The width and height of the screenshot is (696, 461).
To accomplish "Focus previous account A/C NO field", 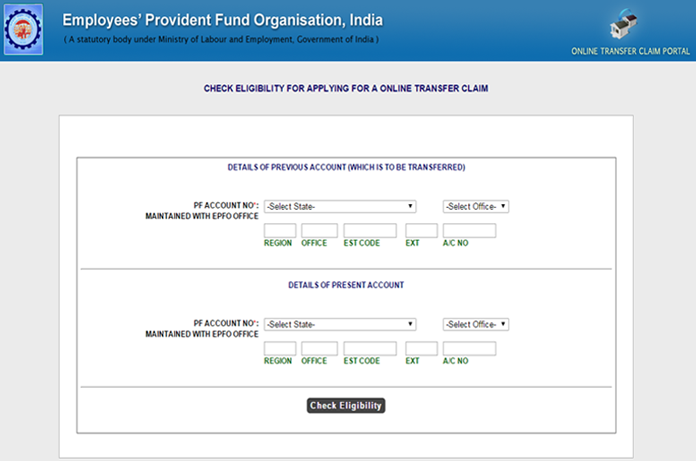I will pyautogui.click(x=469, y=231).
